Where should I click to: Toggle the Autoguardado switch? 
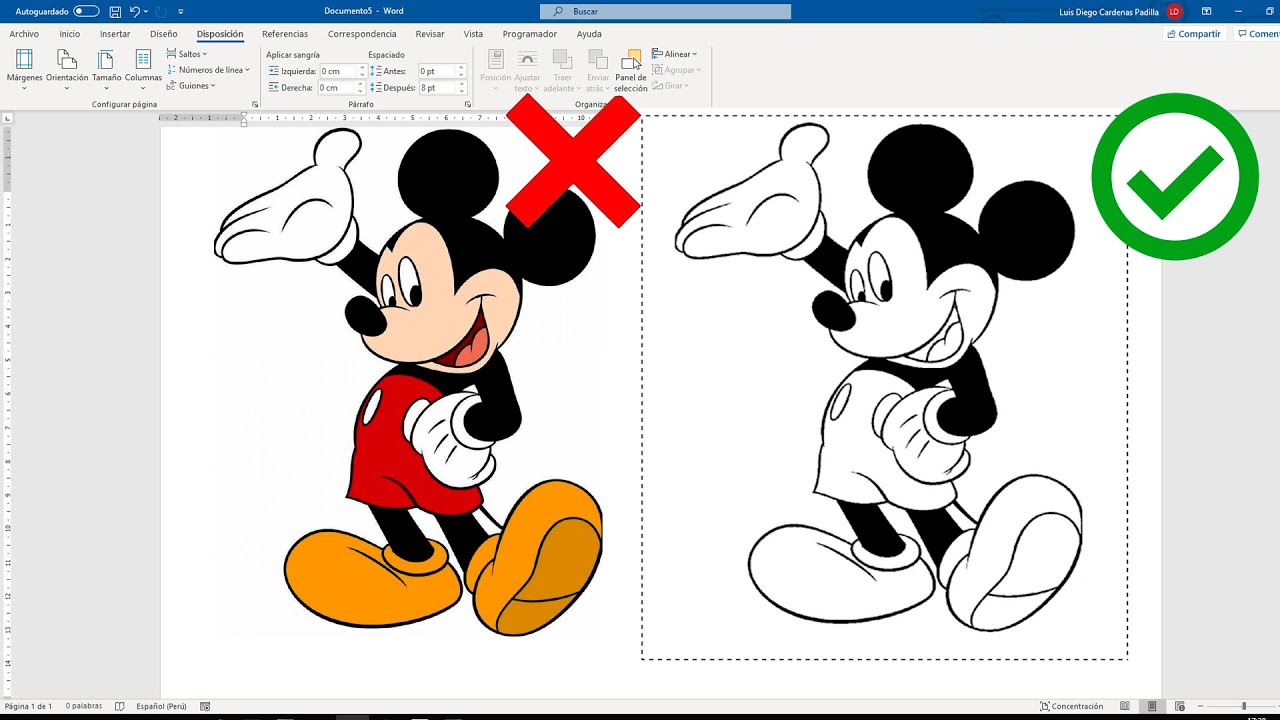pos(86,11)
